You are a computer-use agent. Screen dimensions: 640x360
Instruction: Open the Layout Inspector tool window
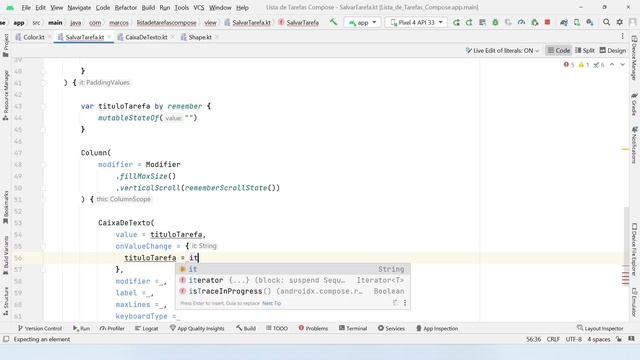tap(600, 328)
